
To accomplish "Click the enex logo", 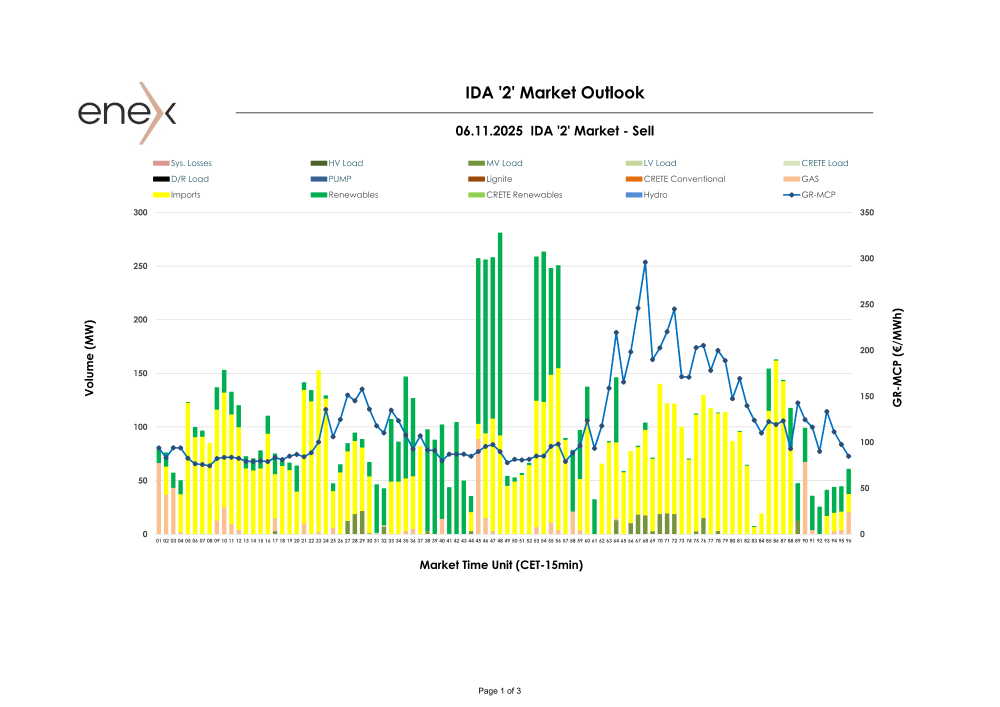I will [127, 112].
